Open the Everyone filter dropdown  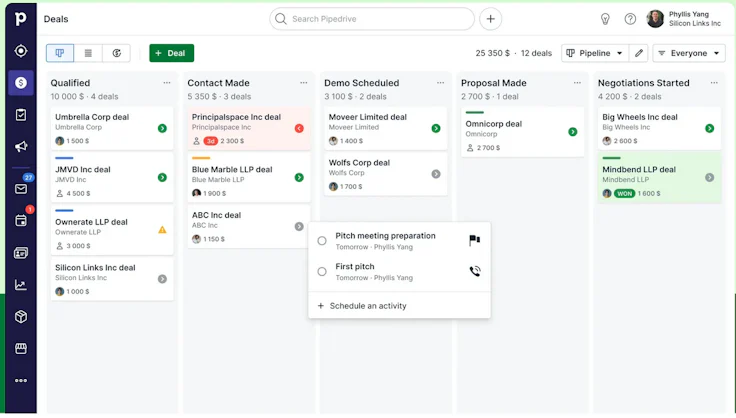(x=689, y=53)
